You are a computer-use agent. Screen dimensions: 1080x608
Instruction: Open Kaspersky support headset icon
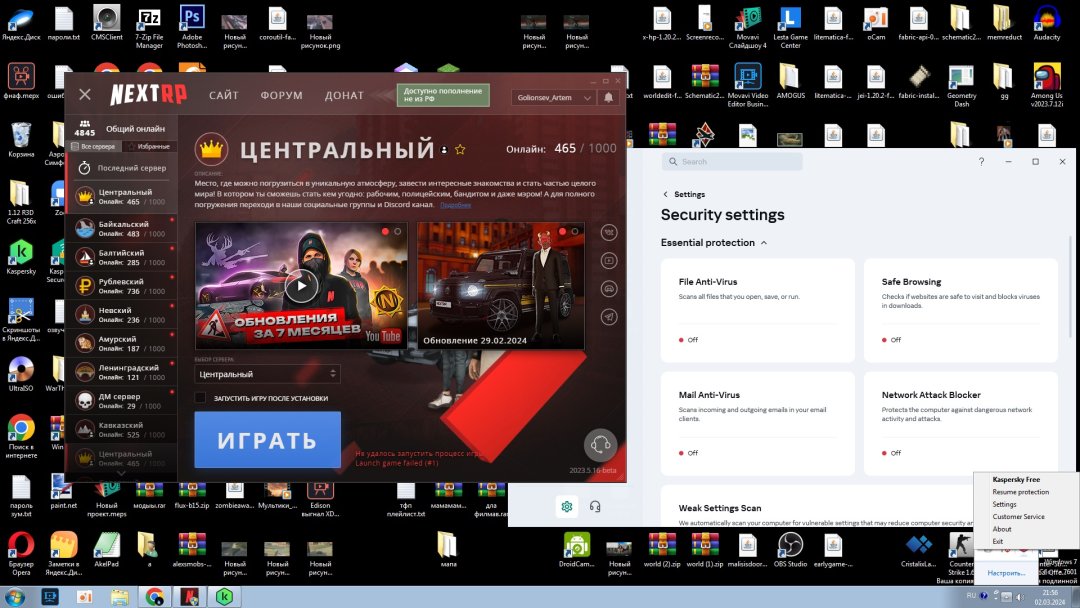595,507
